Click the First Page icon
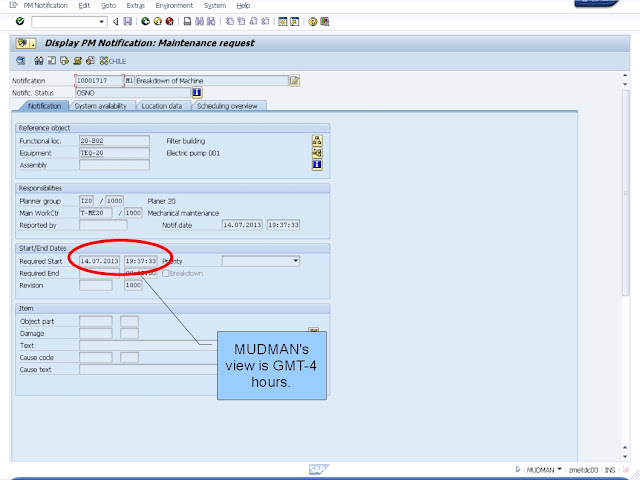640x480 pixels. click(x=230, y=21)
